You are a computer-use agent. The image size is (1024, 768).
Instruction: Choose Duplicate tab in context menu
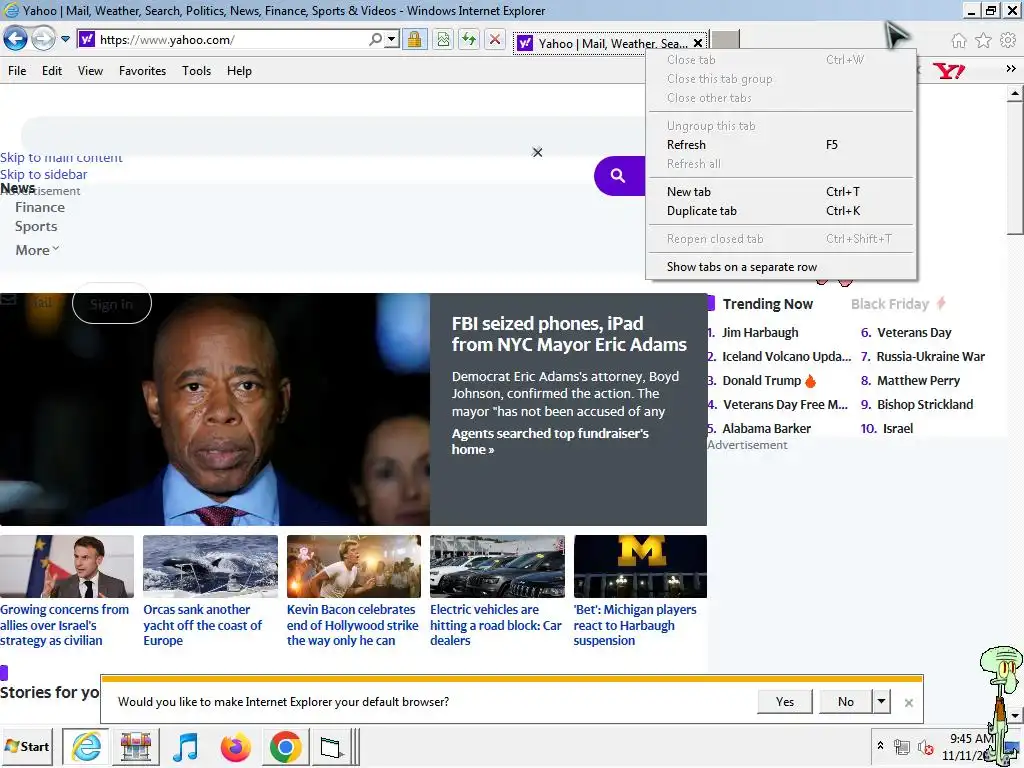(781, 211)
